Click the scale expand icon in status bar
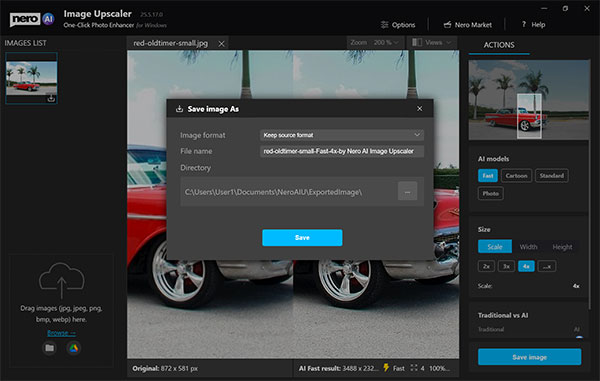600x381 pixels. click(x=414, y=368)
